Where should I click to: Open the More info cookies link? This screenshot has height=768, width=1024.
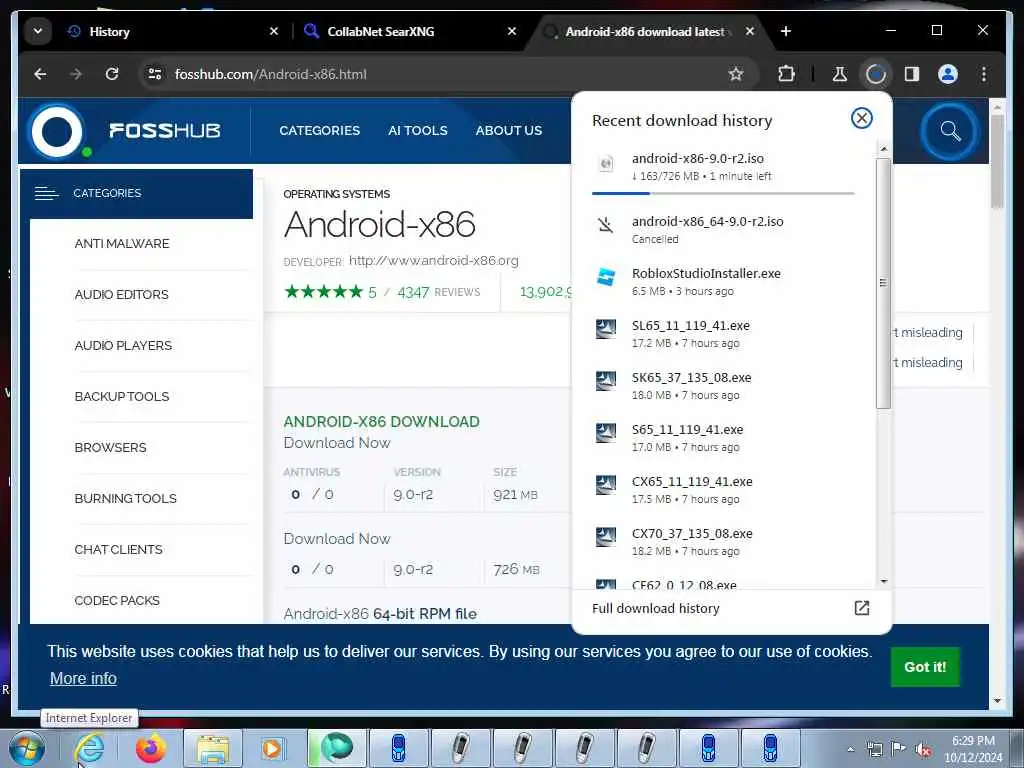coord(84,679)
